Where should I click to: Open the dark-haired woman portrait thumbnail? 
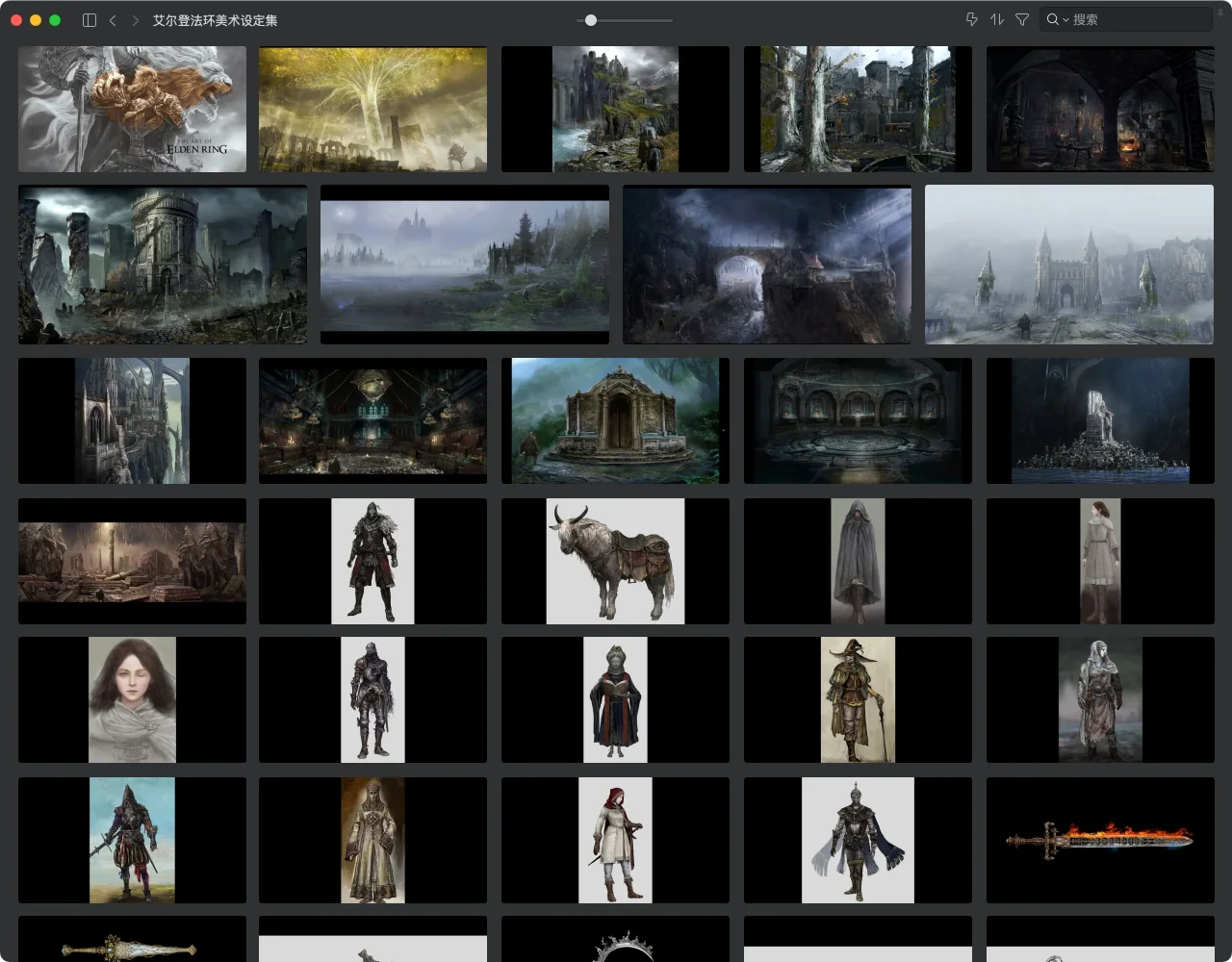pos(132,700)
